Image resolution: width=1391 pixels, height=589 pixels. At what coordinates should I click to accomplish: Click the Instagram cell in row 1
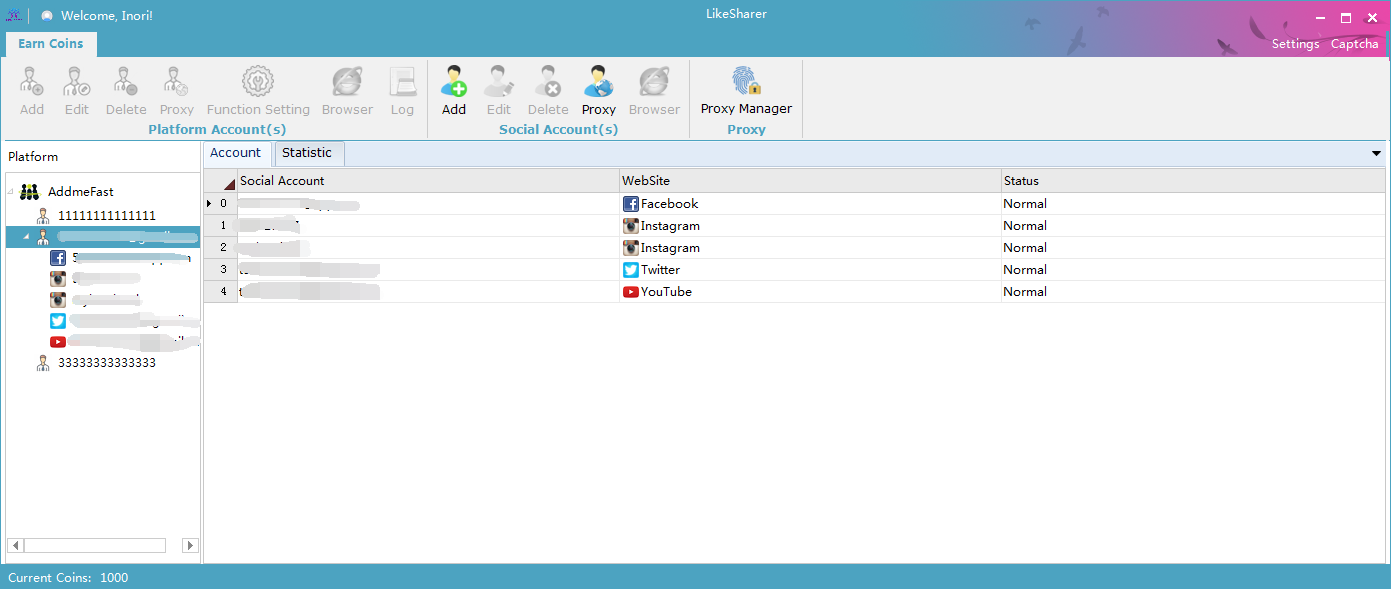[811, 226]
